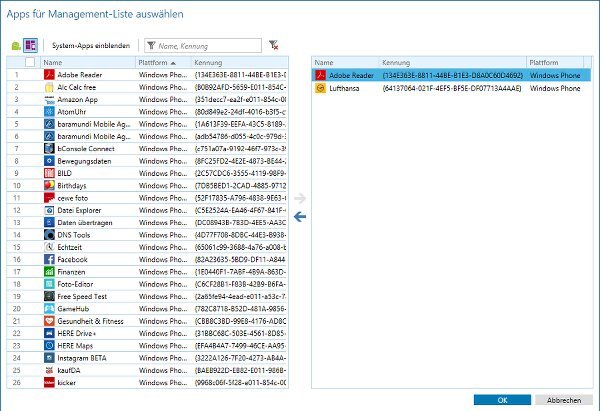Image resolution: width=600 pixels, height=411 pixels.
Task: Select the kaufDA row
Action: [x=148, y=370]
